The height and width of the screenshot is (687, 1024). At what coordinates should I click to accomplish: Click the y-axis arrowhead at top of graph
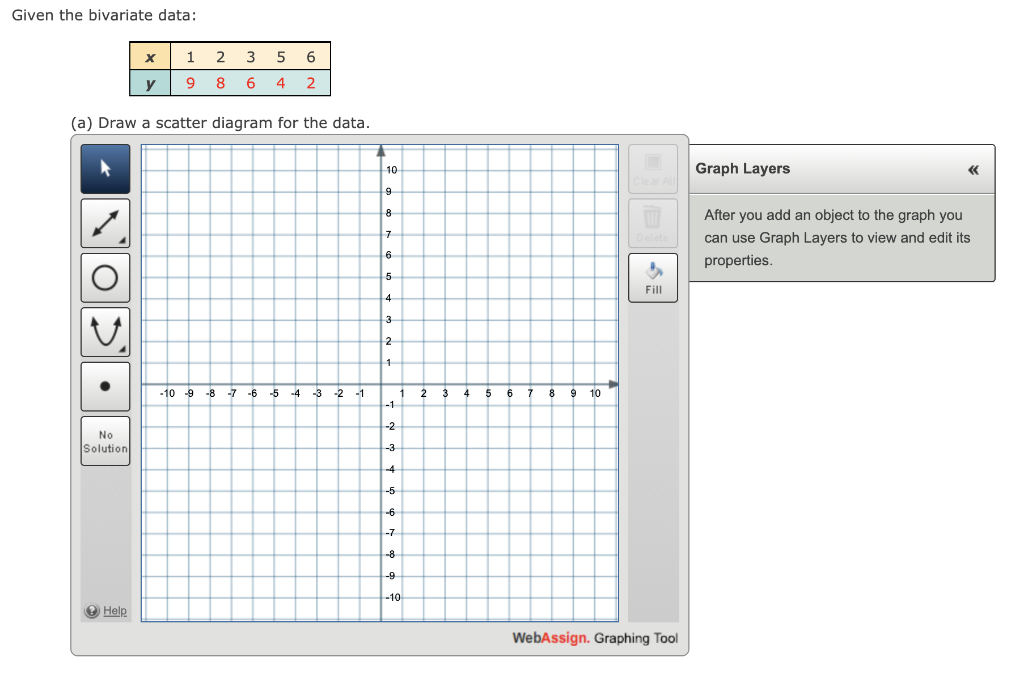(382, 148)
